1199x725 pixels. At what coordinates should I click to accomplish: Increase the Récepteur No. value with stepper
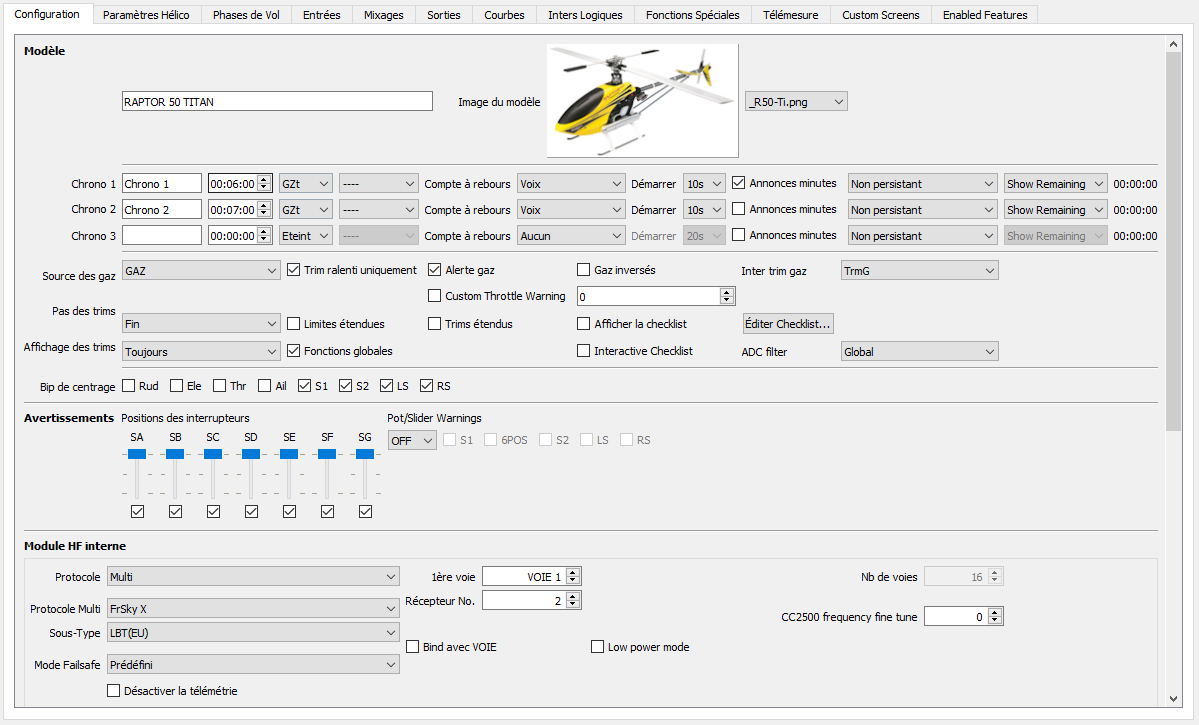click(572, 596)
